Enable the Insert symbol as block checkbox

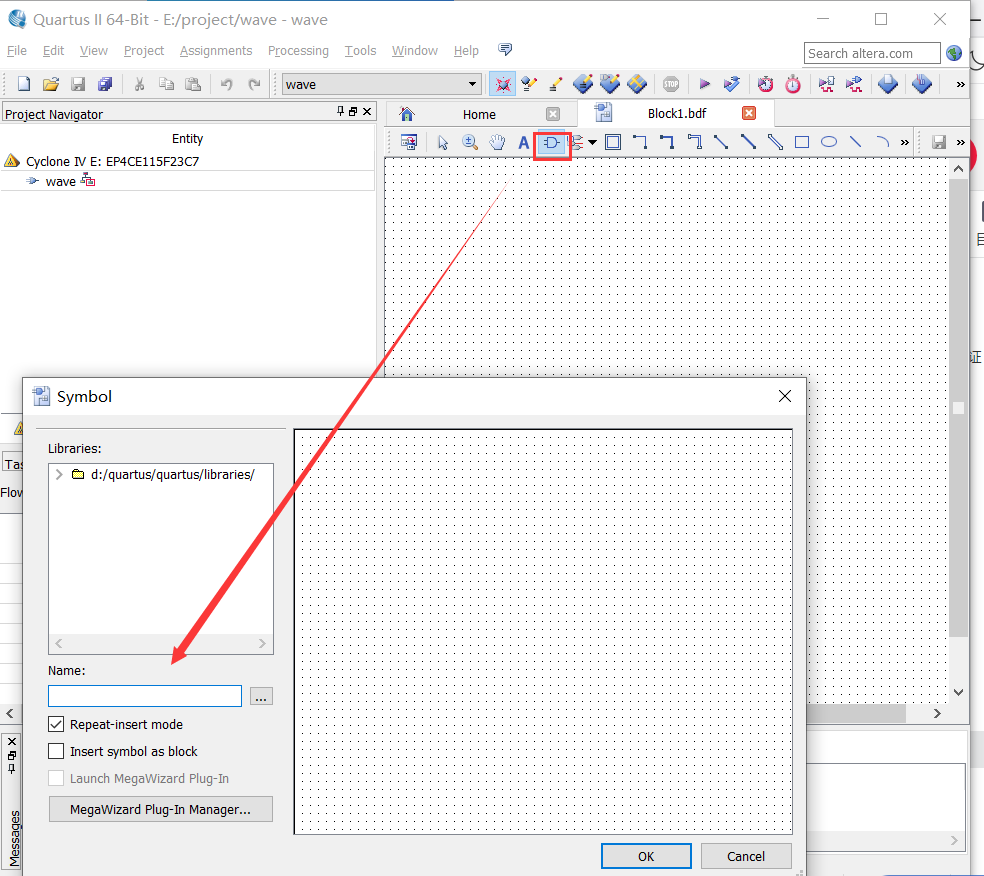(x=56, y=751)
